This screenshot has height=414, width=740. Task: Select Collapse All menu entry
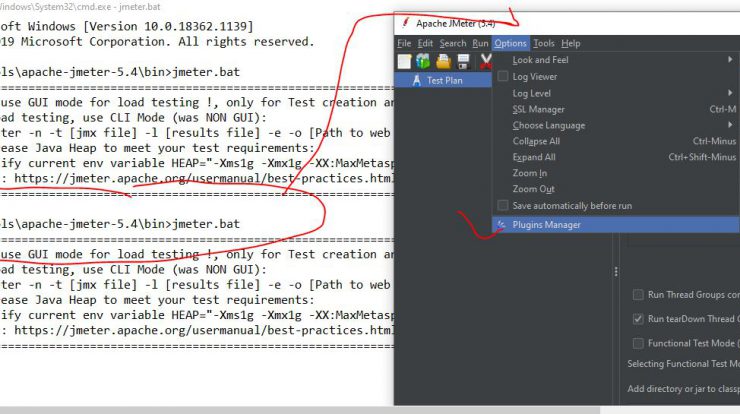[616, 141]
